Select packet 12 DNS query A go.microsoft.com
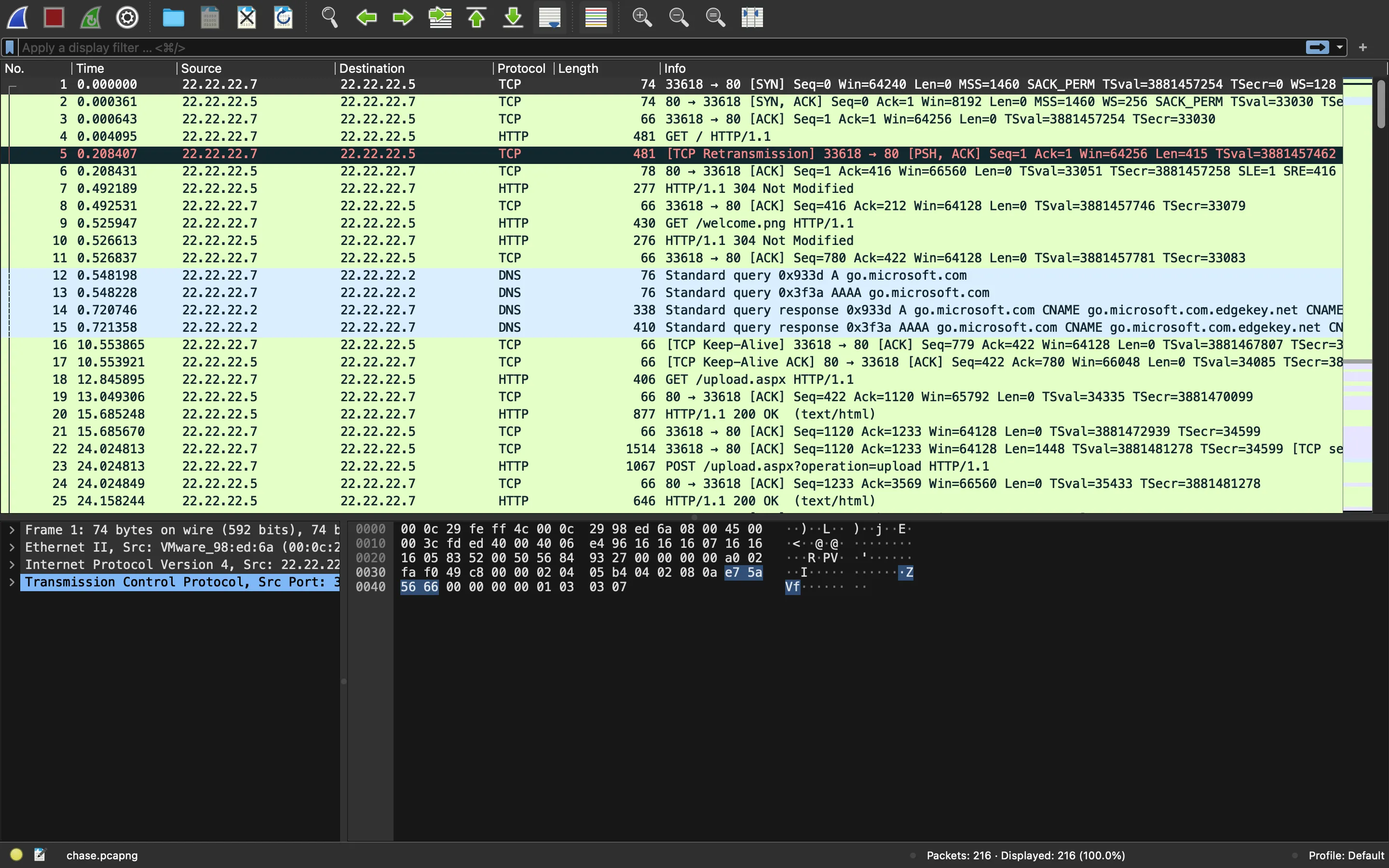Viewport: 1389px width, 868px height. (671, 275)
